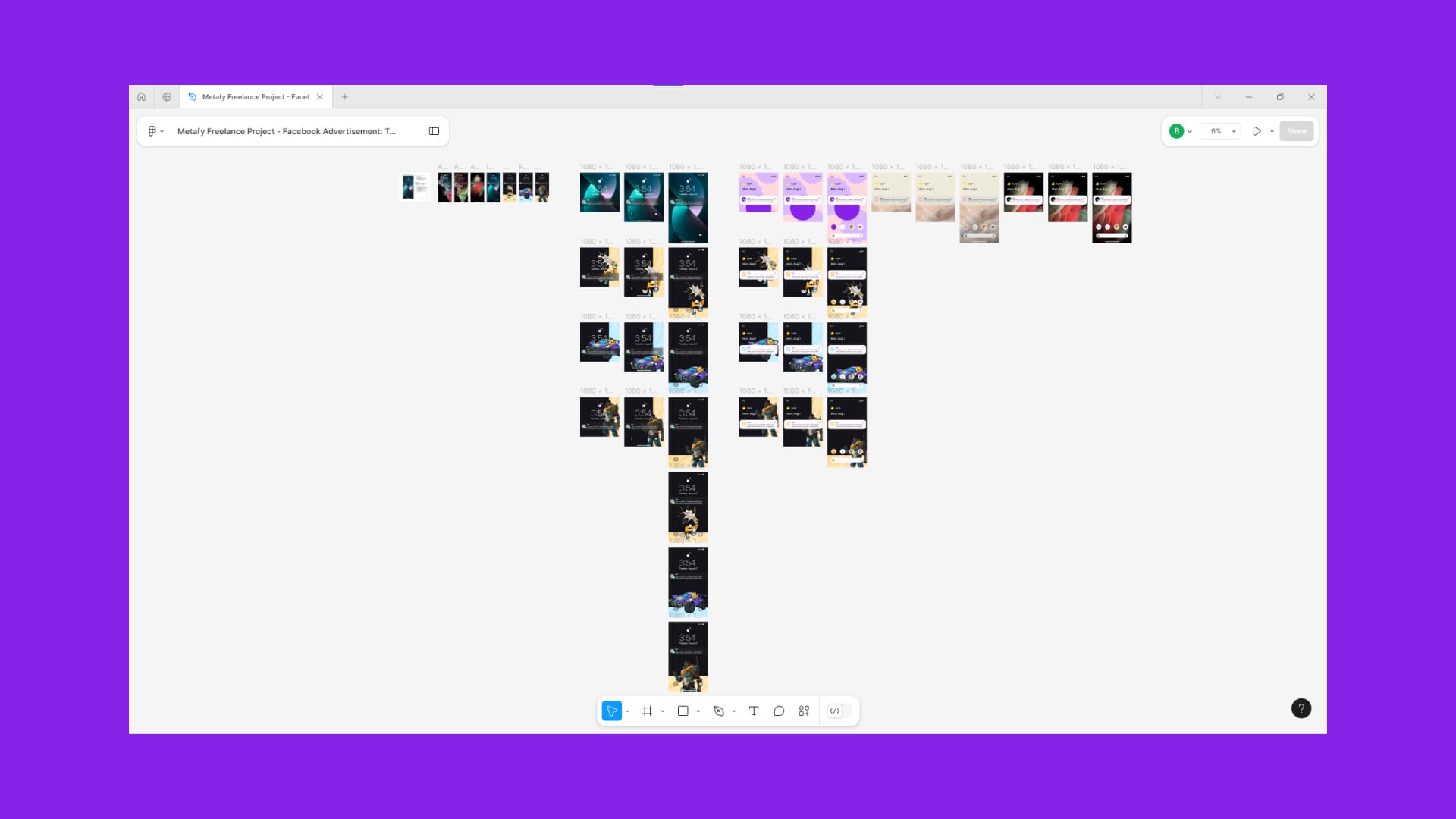Select the Rectangle shape tool
The width and height of the screenshot is (1456, 819).
(x=682, y=711)
